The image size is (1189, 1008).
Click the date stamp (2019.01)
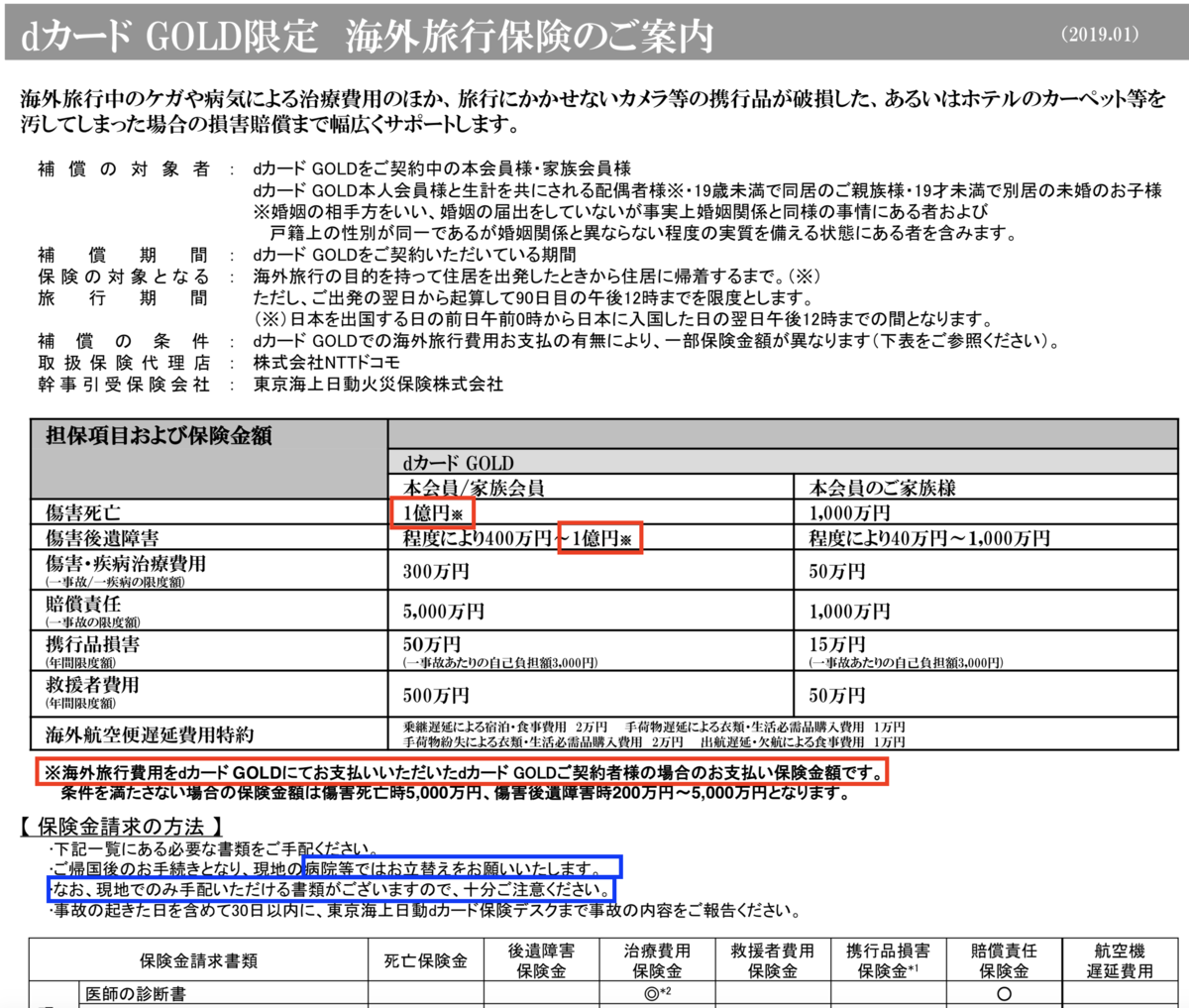click(x=1101, y=34)
